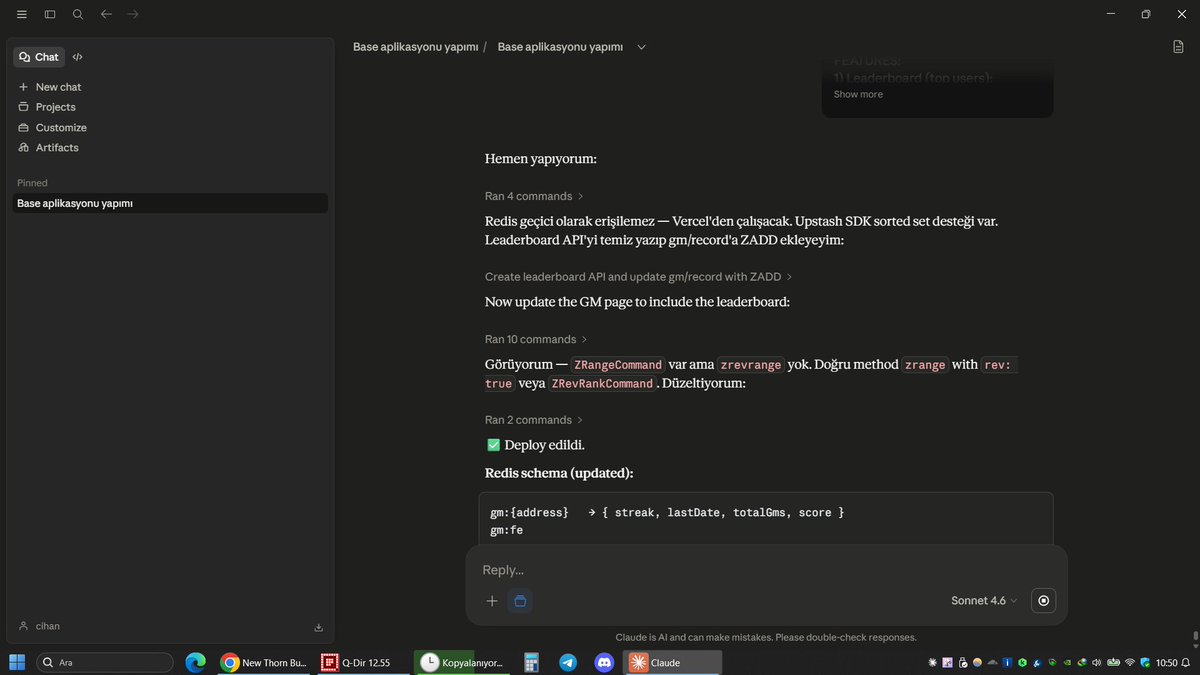
Task: Open the tools icon beside the reply plus button
Action: coord(520,601)
